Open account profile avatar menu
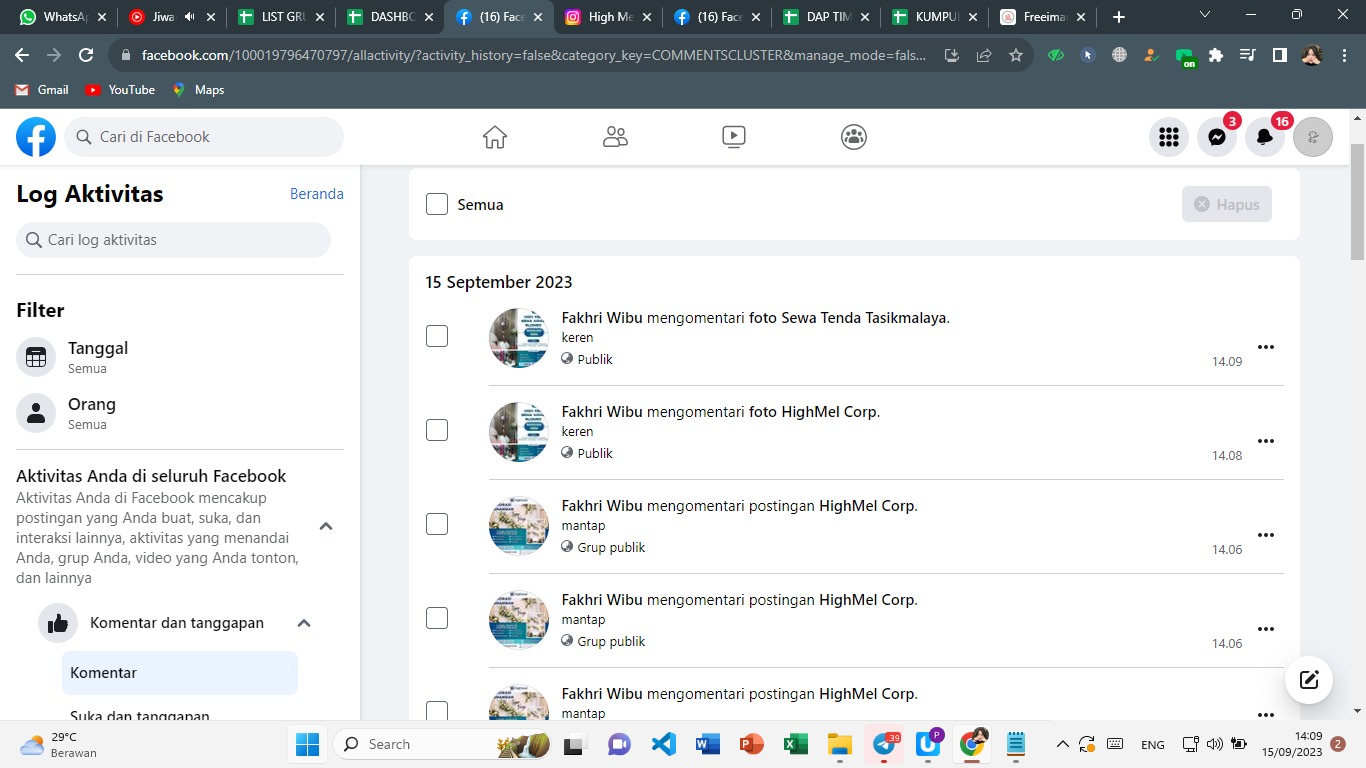This screenshot has width=1366, height=768. (1313, 137)
